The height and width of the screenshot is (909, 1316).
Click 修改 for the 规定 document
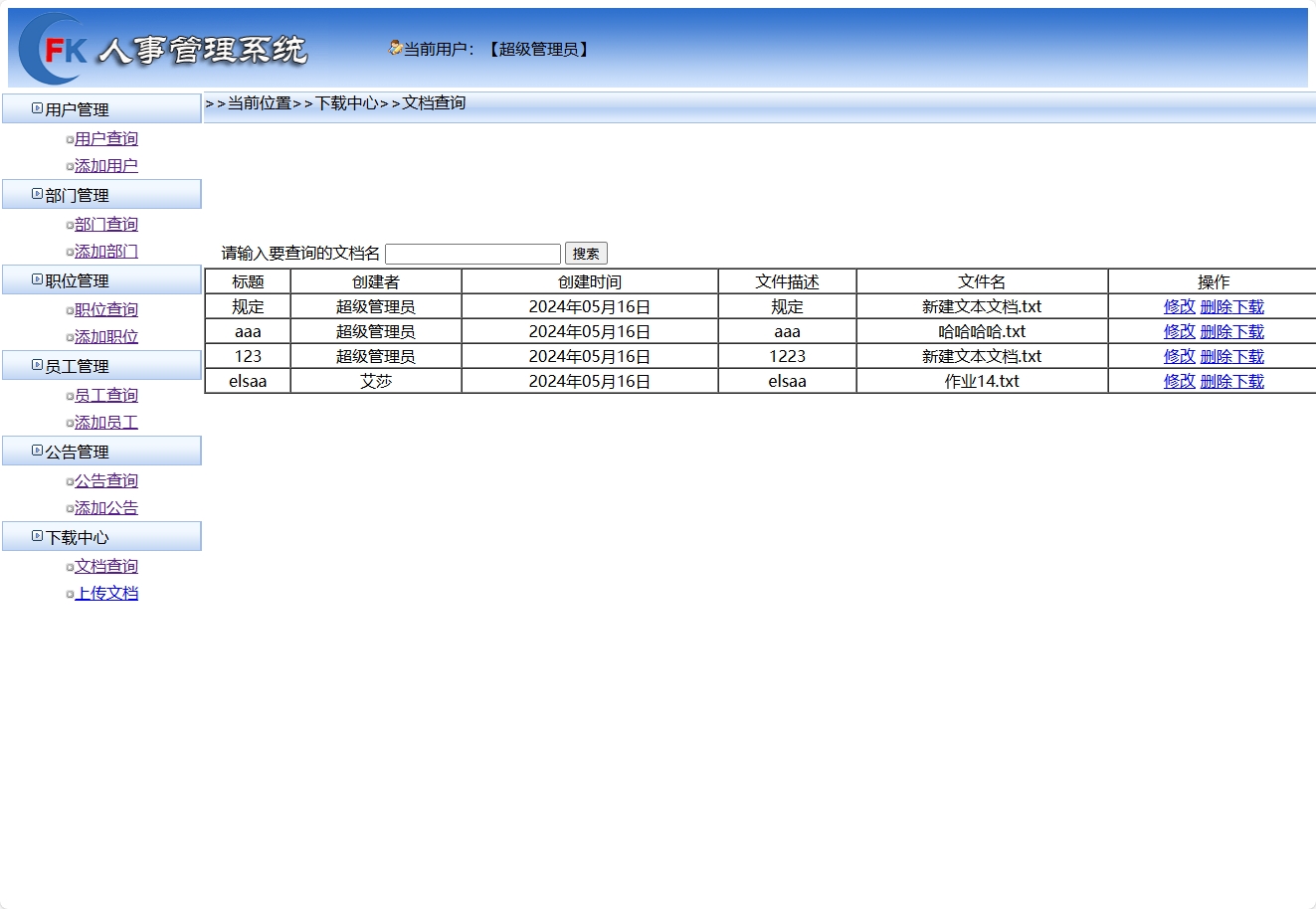[x=1180, y=307]
